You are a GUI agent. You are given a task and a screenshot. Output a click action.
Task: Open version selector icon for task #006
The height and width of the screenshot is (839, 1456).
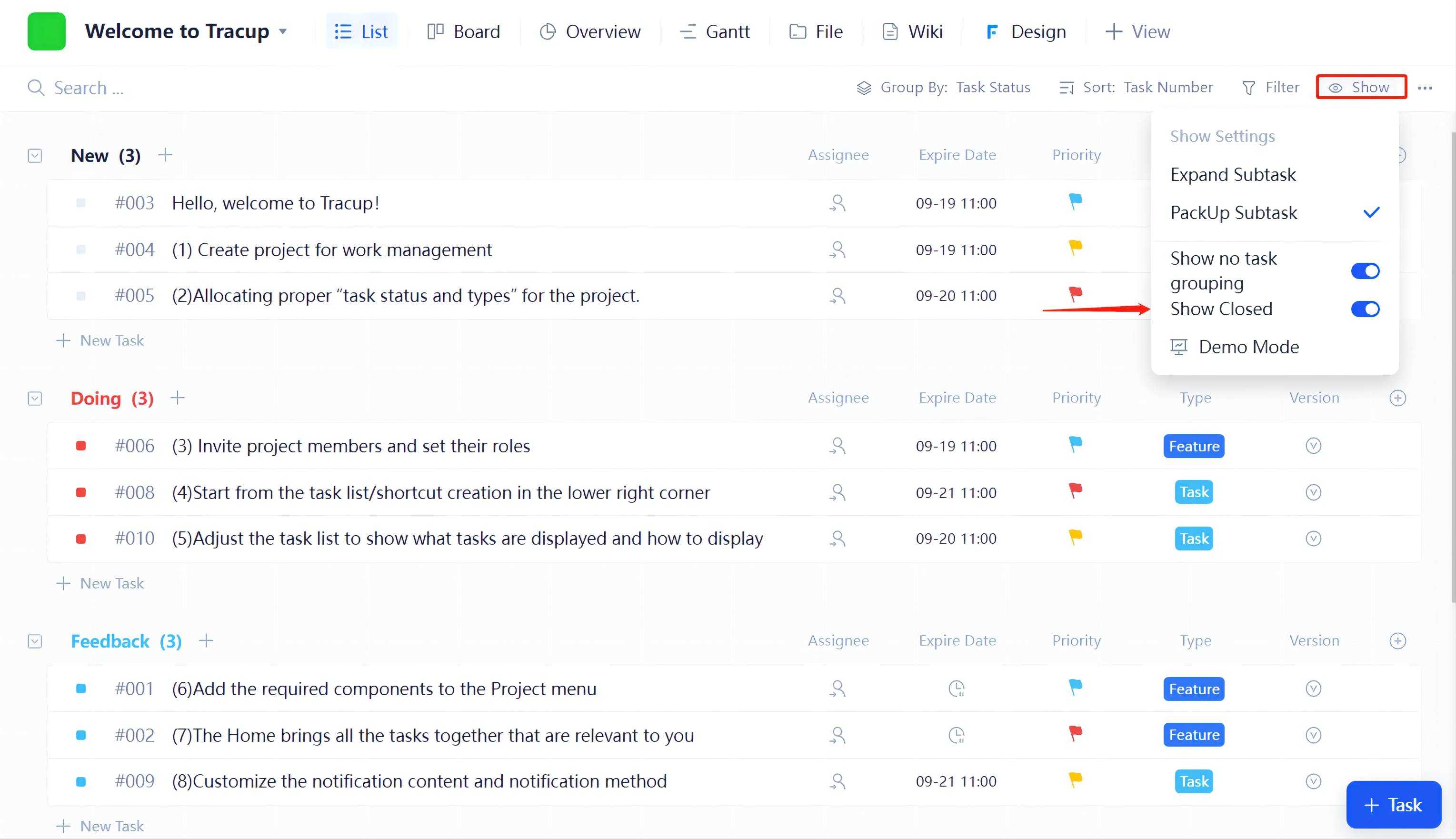coord(1313,446)
